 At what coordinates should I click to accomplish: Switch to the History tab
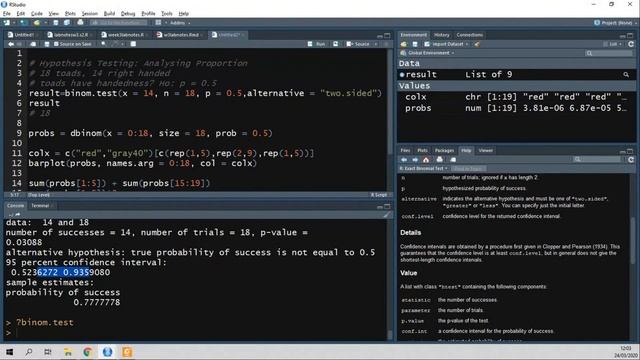tap(441, 35)
